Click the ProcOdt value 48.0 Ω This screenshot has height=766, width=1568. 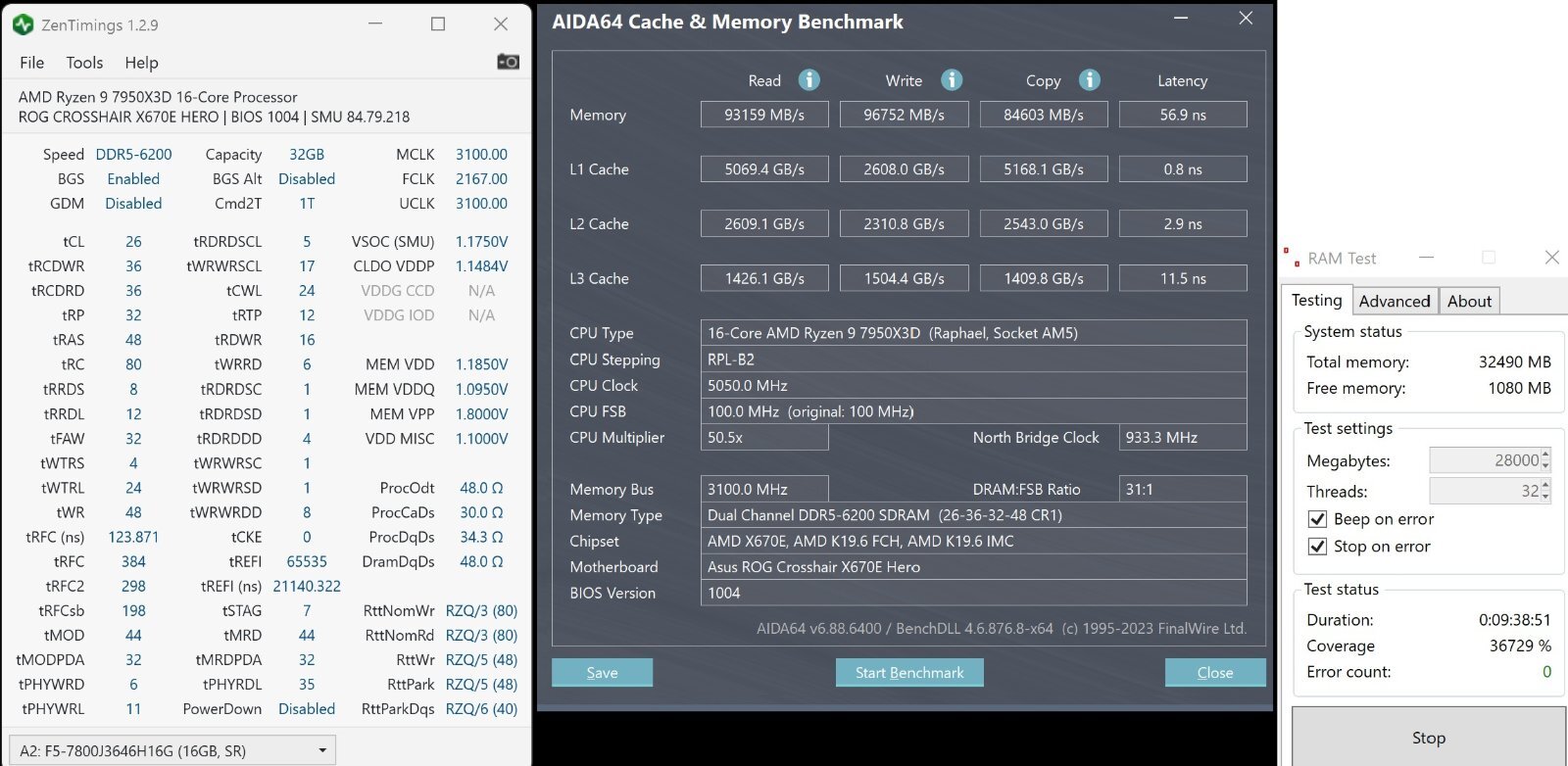pos(481,488)
